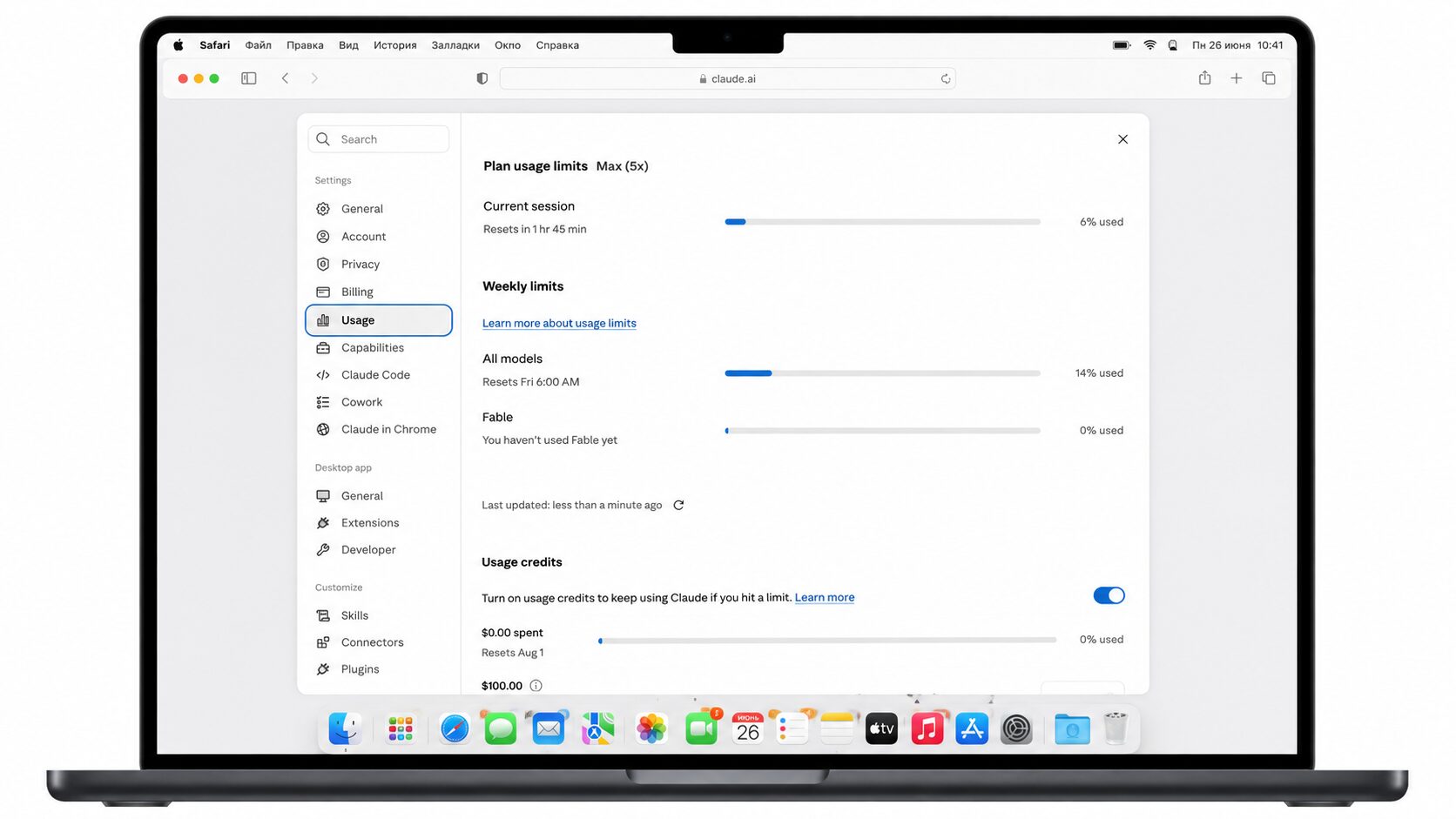
Task: Select the Usage settings item
Action: click(x=379, y=320)
